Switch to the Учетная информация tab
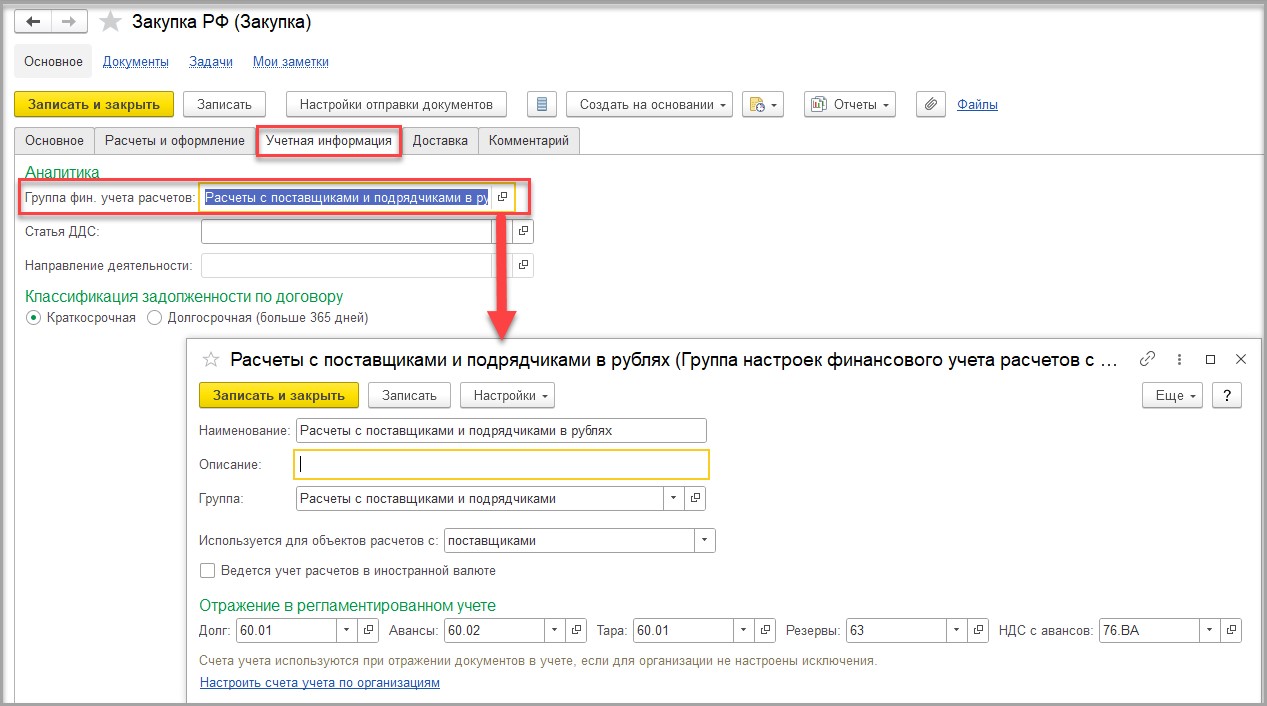Viewport: 1267px width, 706px height. (x=329, y=141)
